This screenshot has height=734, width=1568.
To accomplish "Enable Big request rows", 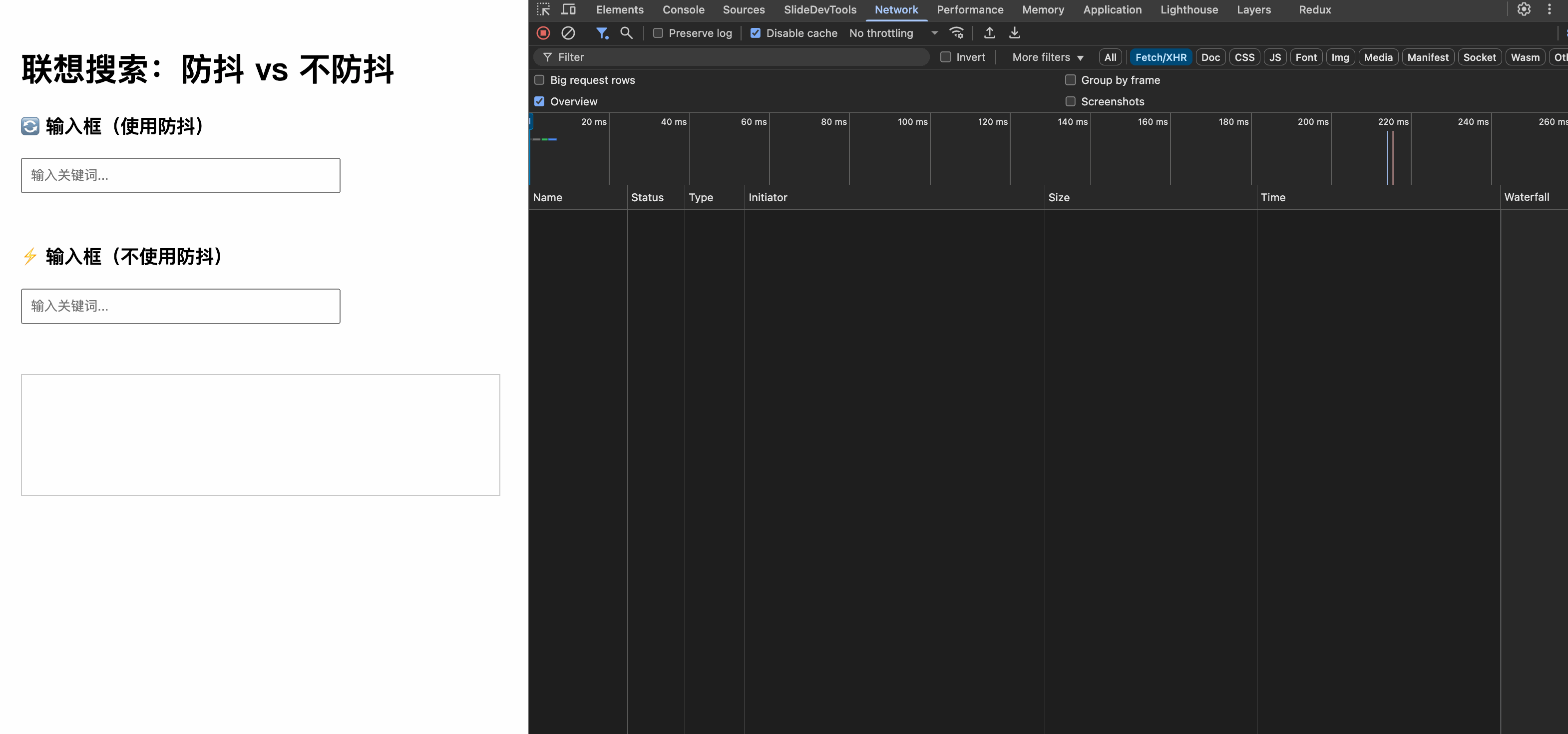I will coord(539,80).
